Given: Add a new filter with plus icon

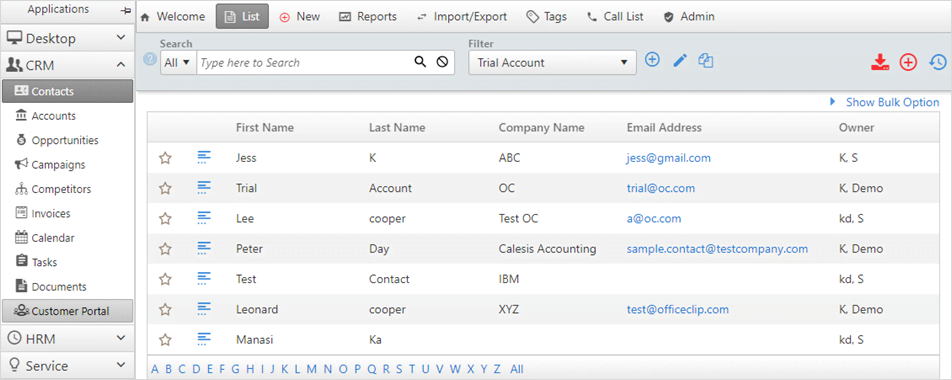Looking at the screenshot, I should click(652, 59).
